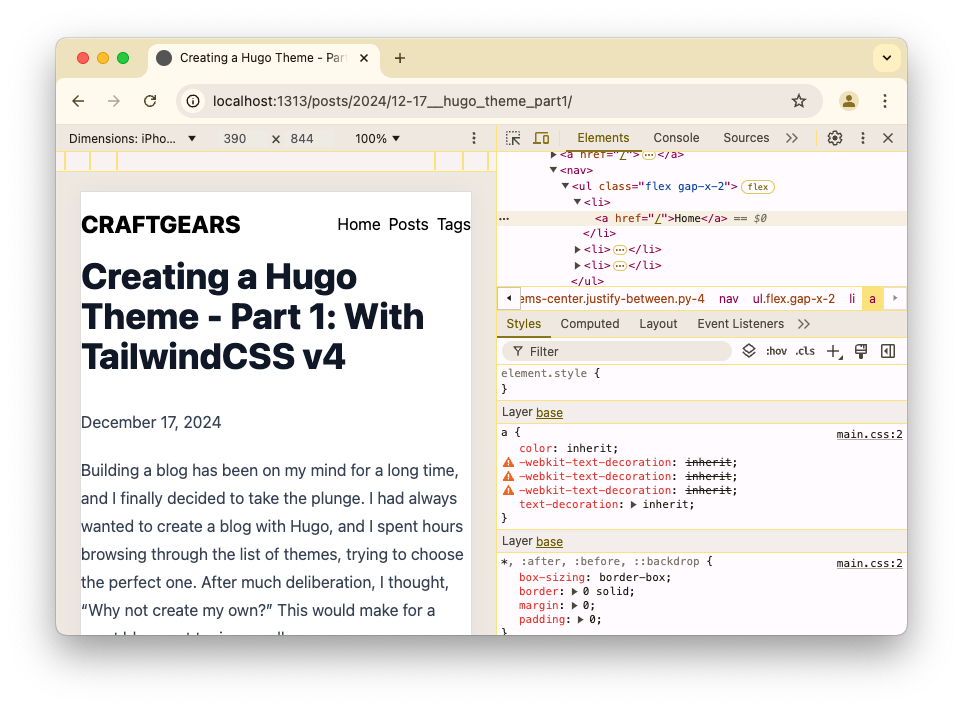Open actions menu for selected node
The height and width of the screenshot is (709, 963).
tap(504, 218)
